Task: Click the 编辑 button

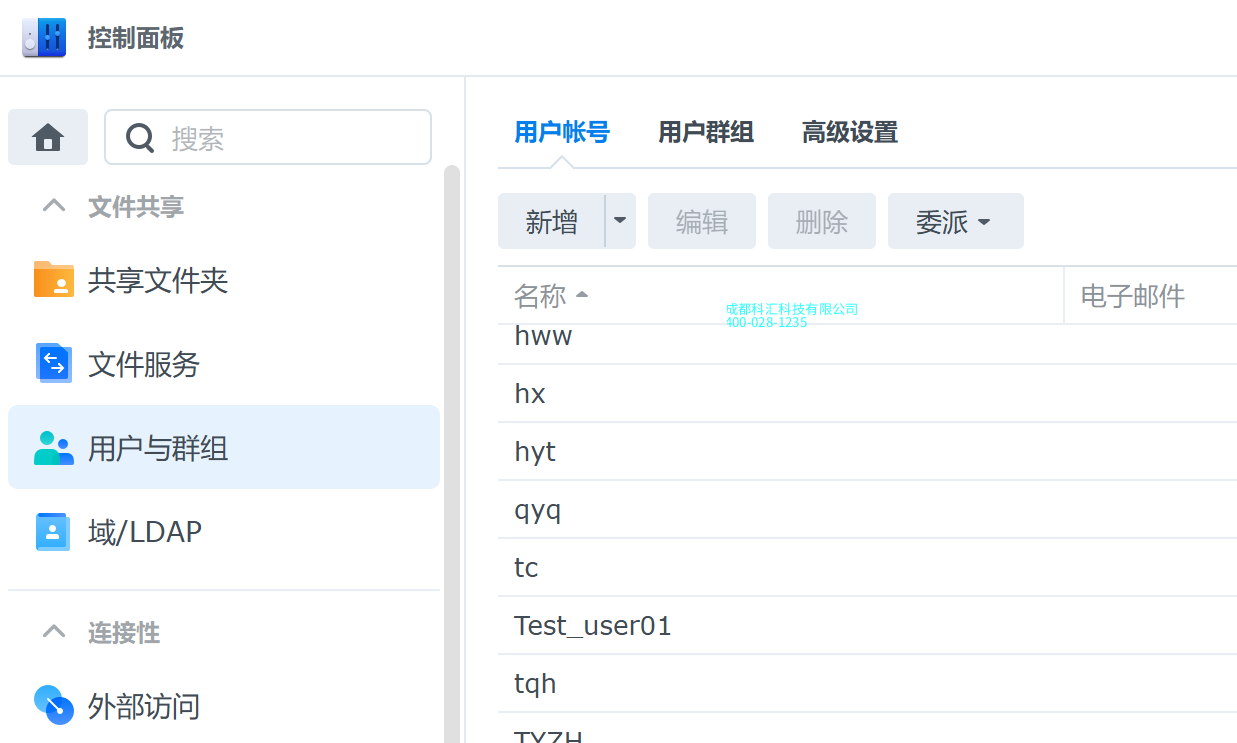Action: tap(701, 221)
